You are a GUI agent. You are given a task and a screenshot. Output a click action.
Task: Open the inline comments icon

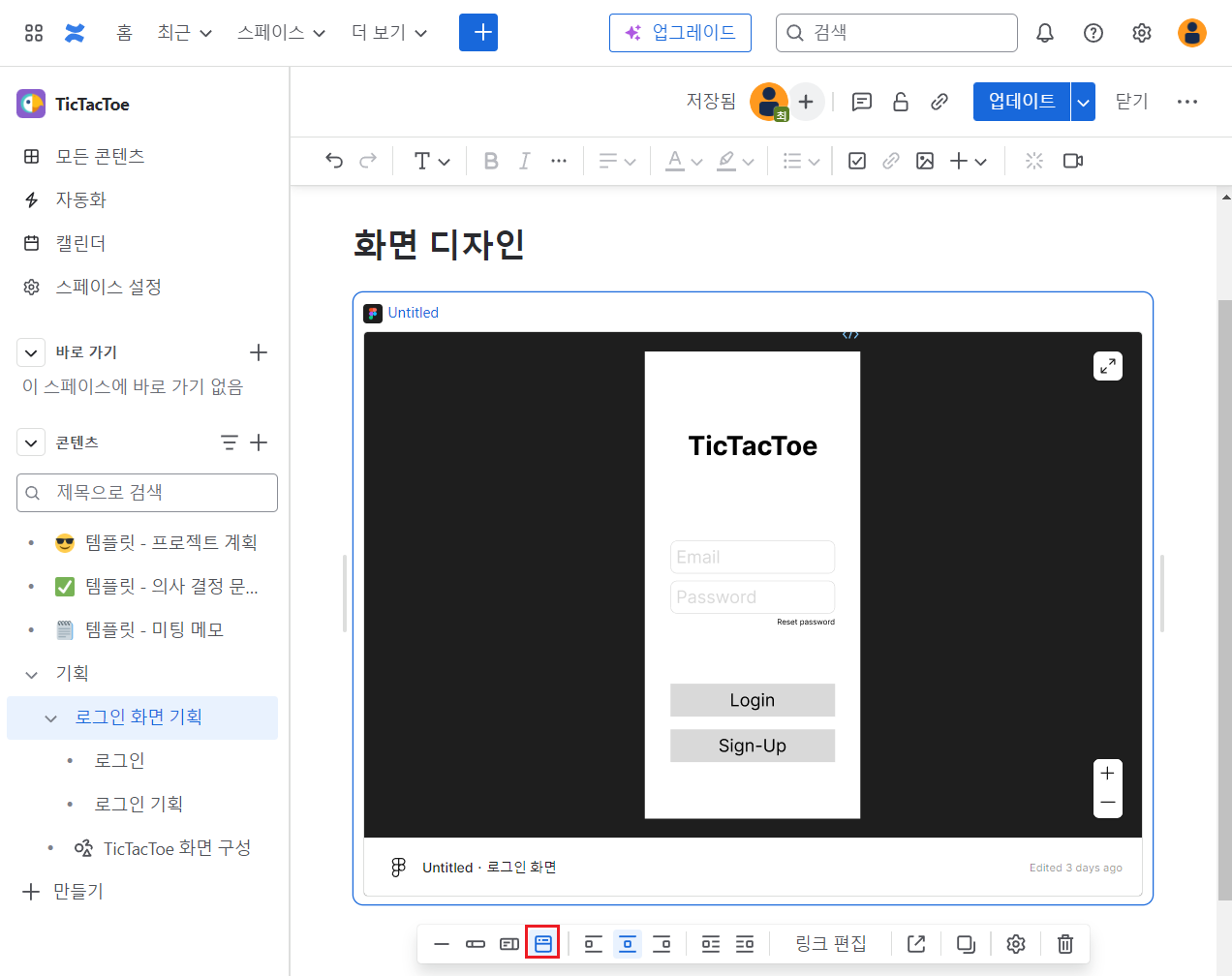click(x=862, y=102)
